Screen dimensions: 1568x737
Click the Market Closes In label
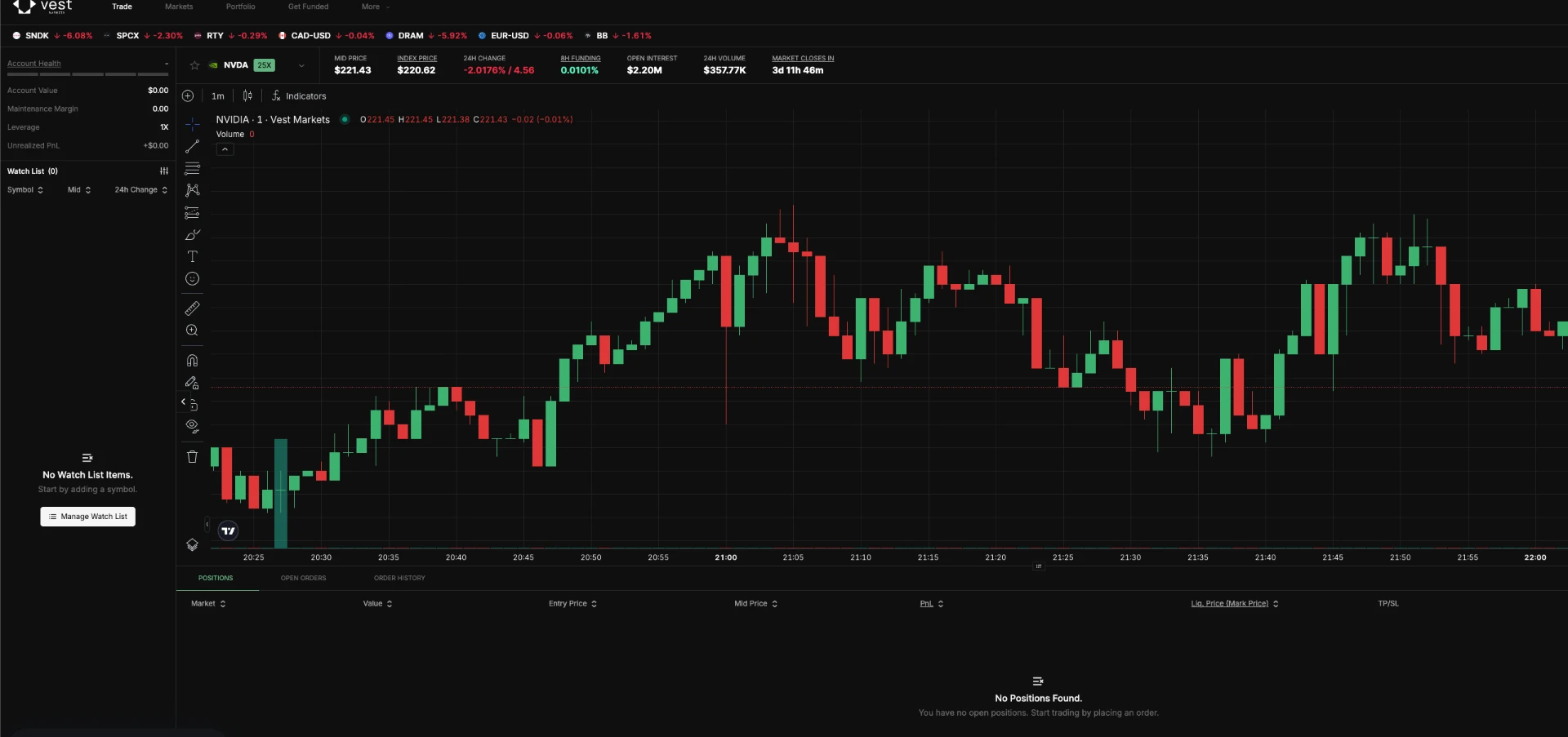pos(803,59)
